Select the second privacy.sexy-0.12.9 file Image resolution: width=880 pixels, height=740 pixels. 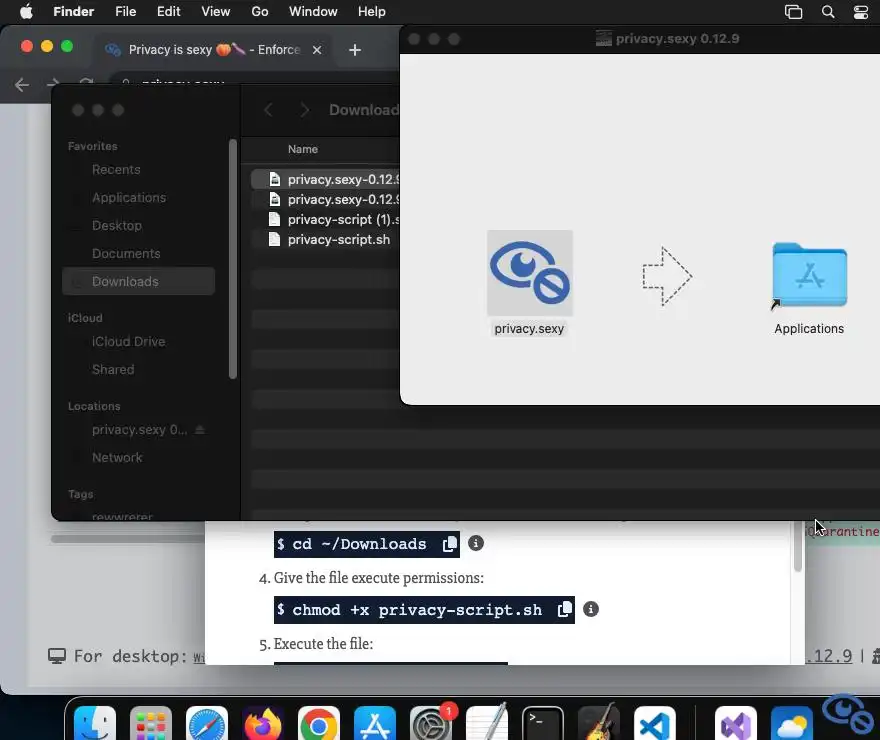point(326,200)
